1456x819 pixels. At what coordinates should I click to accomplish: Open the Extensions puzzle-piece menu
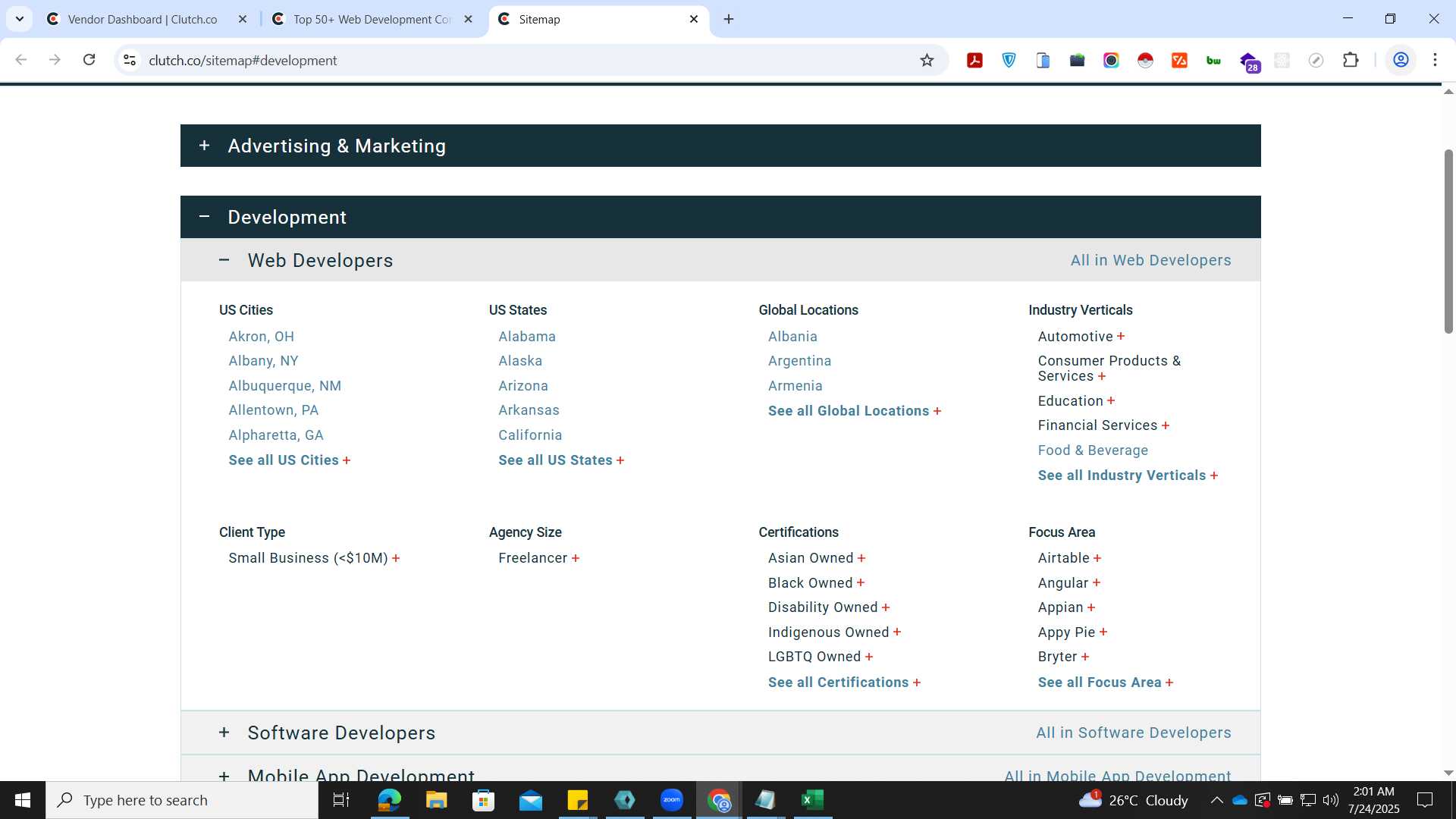pyautogui.click(x=1351, y=60)
